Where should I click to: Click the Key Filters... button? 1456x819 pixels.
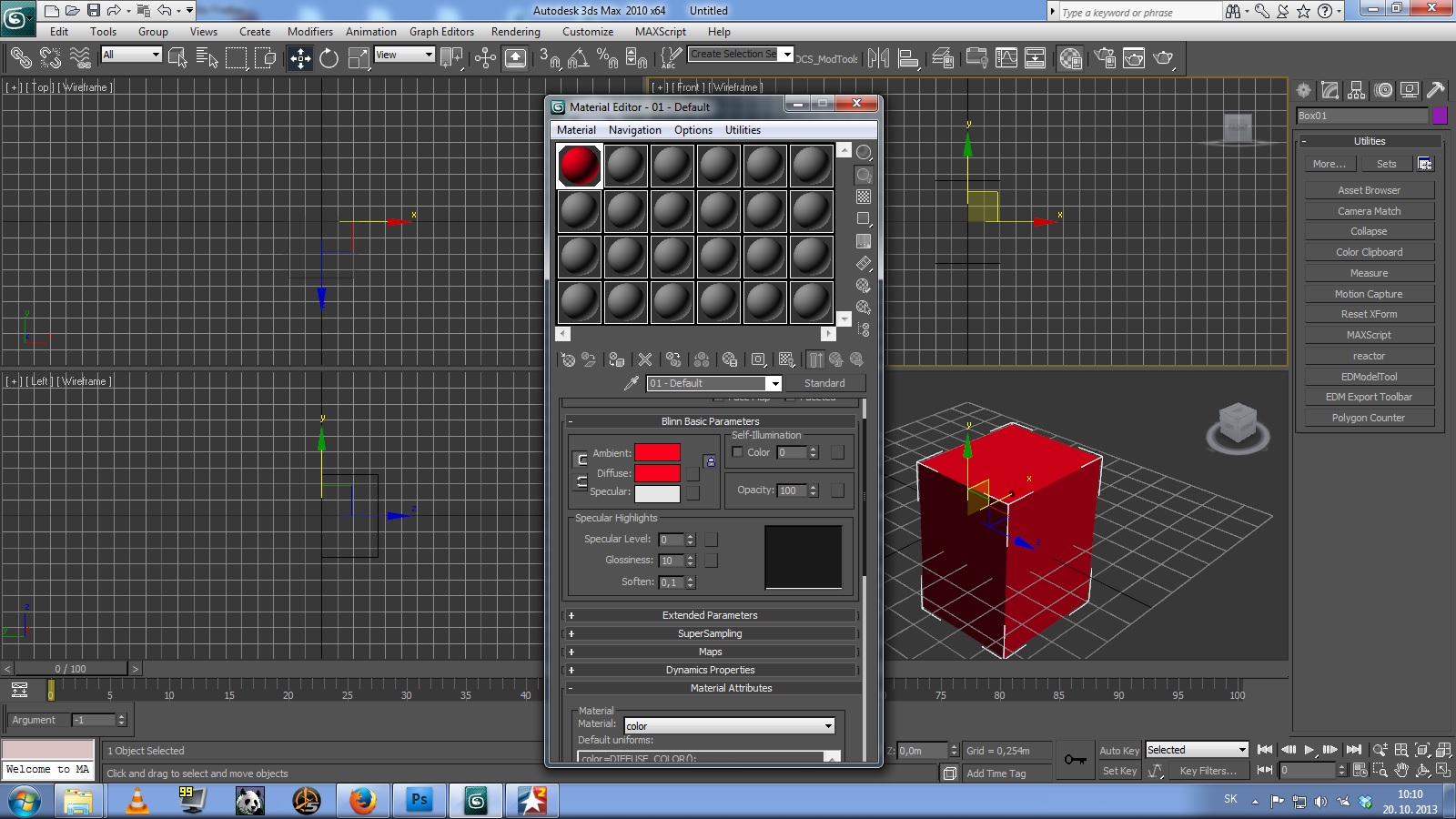click(x=1208, y=771)
